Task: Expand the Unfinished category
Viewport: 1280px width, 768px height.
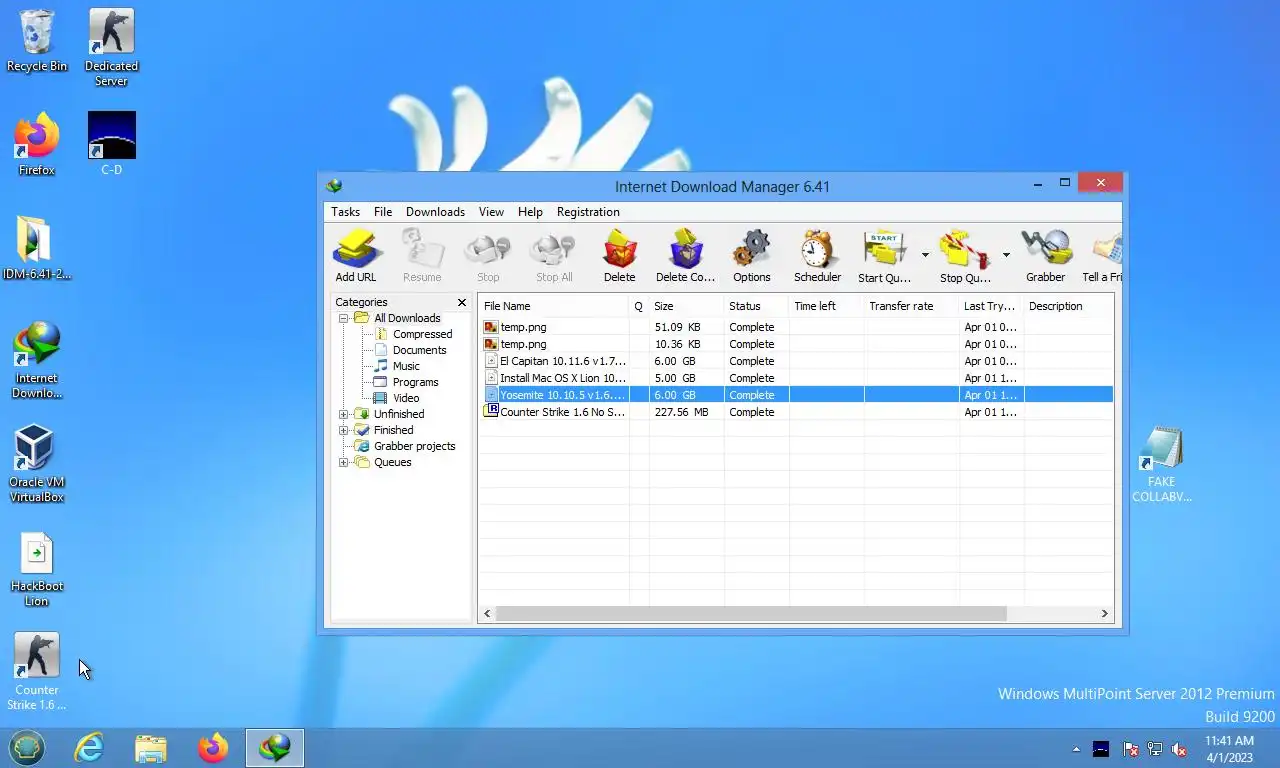Action: pos(344,414)
